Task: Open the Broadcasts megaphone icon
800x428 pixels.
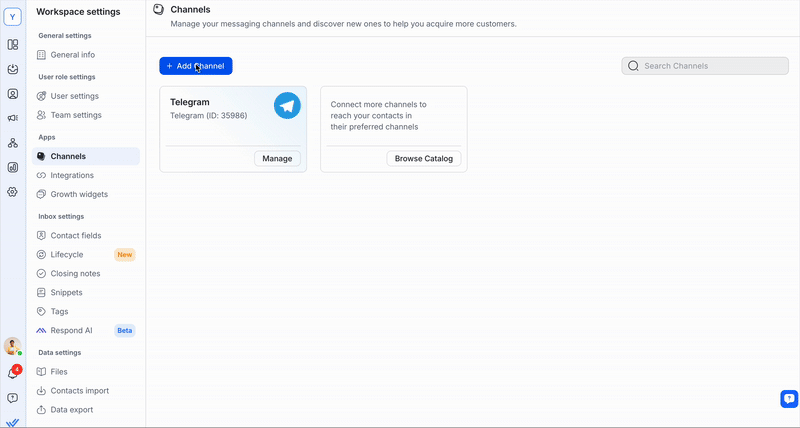Action: tap(13, 118)
